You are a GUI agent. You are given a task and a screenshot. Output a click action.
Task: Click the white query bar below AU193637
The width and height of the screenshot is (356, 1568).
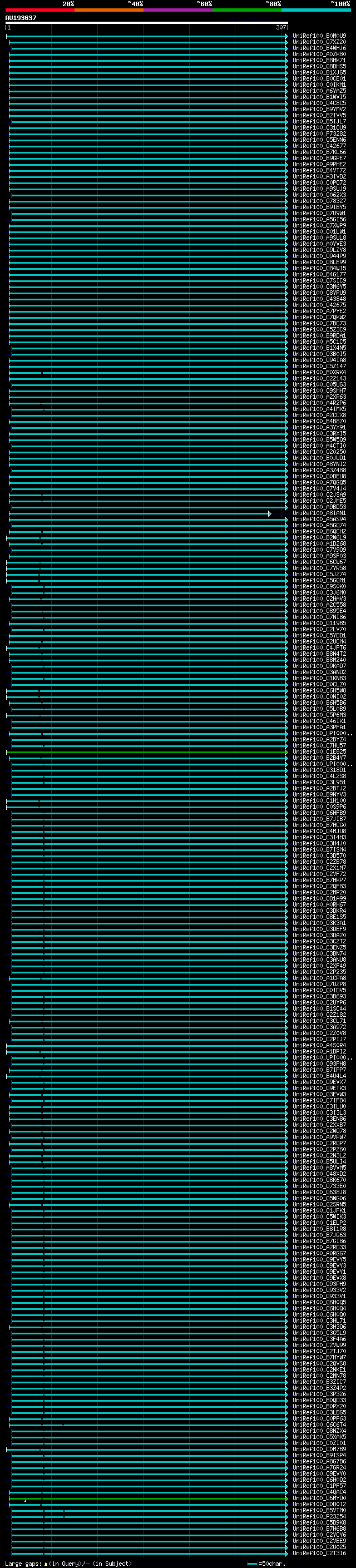tap(147, 23)
